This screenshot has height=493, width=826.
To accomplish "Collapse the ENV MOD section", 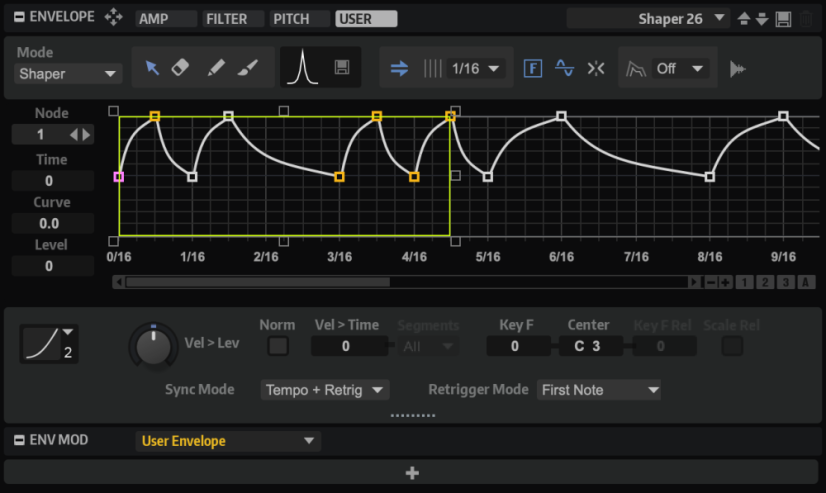I will point(18,440).
